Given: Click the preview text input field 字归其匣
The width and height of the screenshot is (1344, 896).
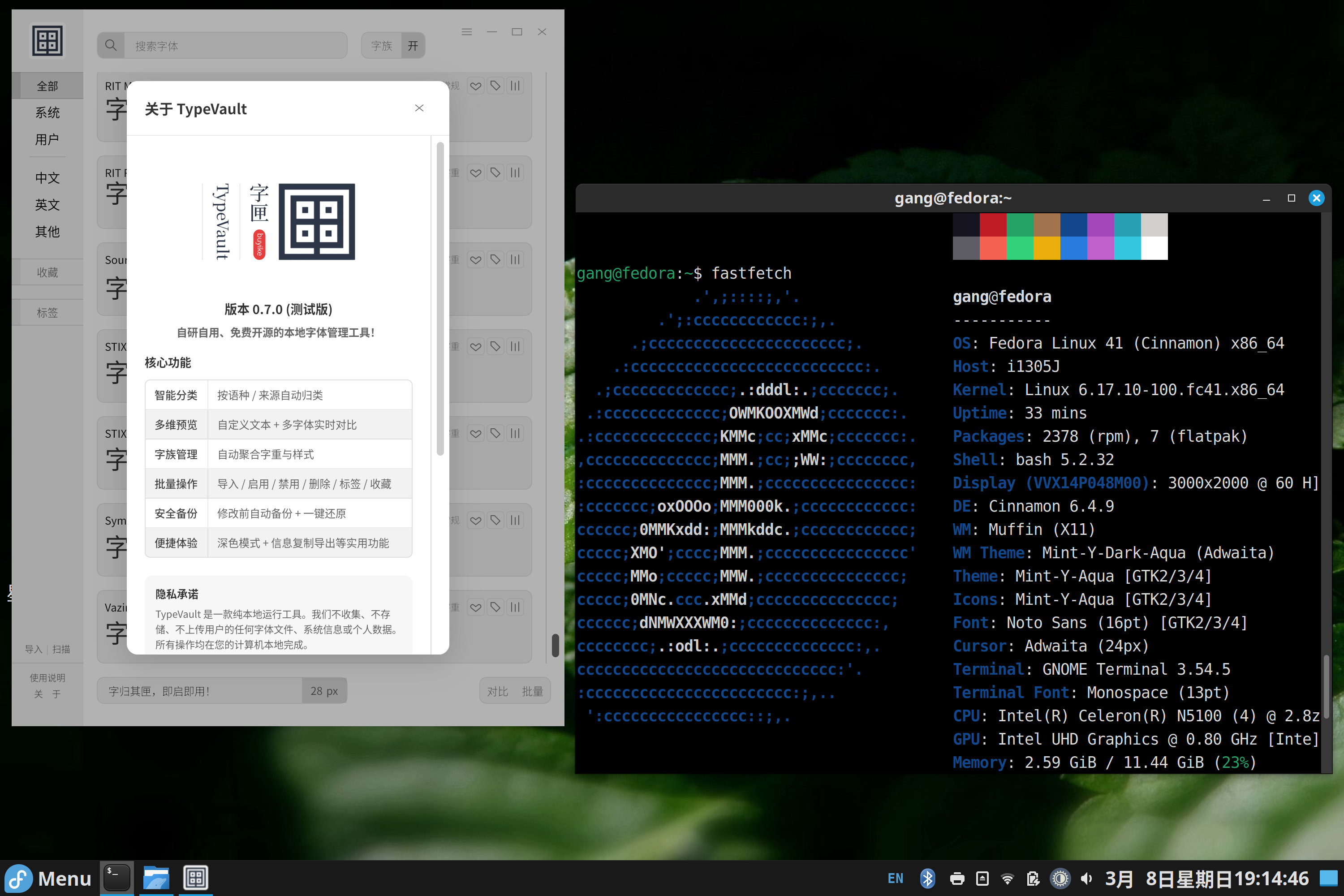Looking at the screenshot, I should tap(200, 690).
